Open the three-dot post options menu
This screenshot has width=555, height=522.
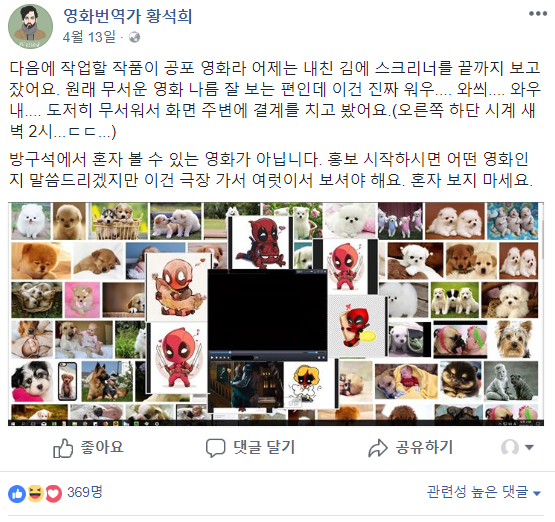[538, 14]
